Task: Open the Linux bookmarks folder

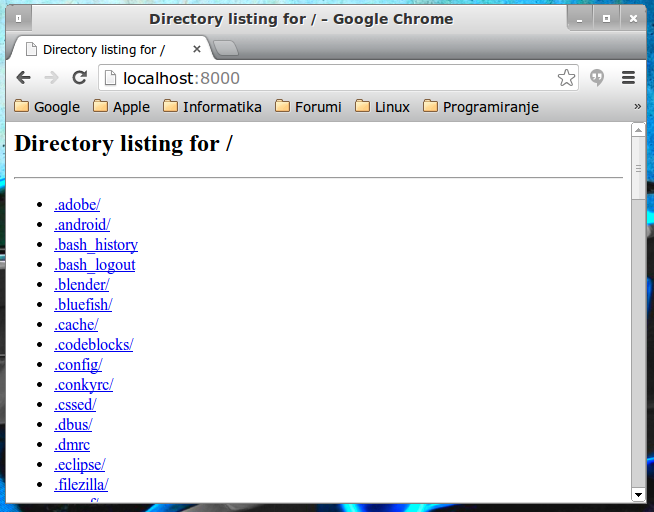Action: click(382, 107)
